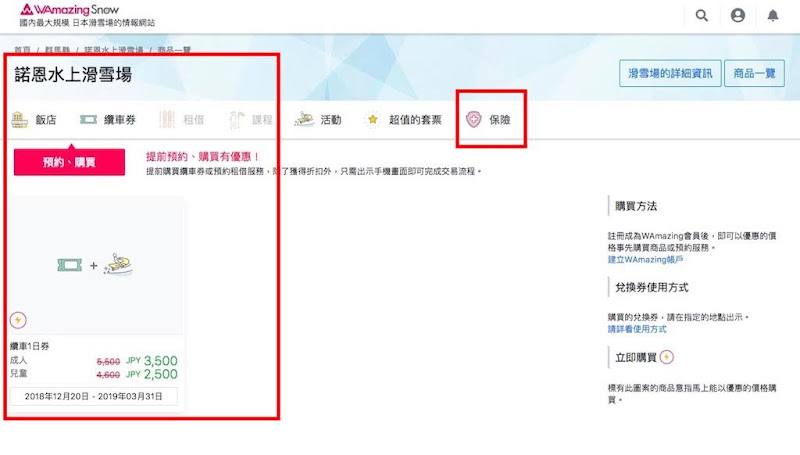Switch to the 超值的套票 tab

point(403,120)
